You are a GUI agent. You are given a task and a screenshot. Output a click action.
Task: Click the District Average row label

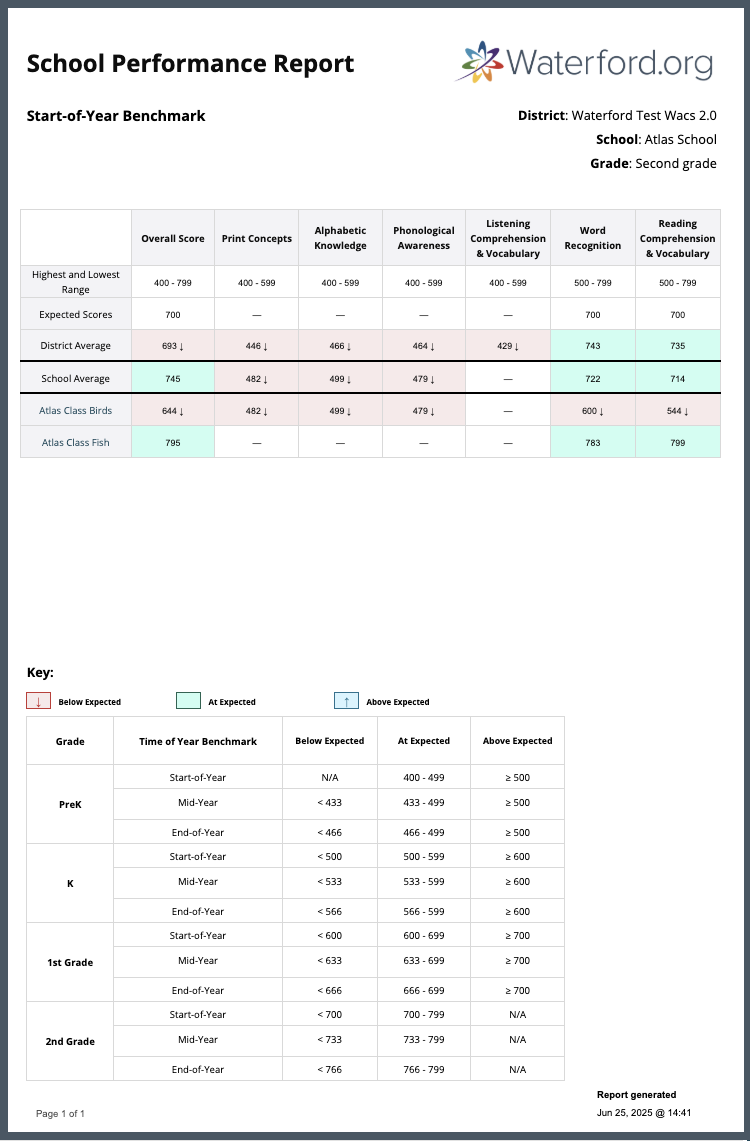(76, 346)
